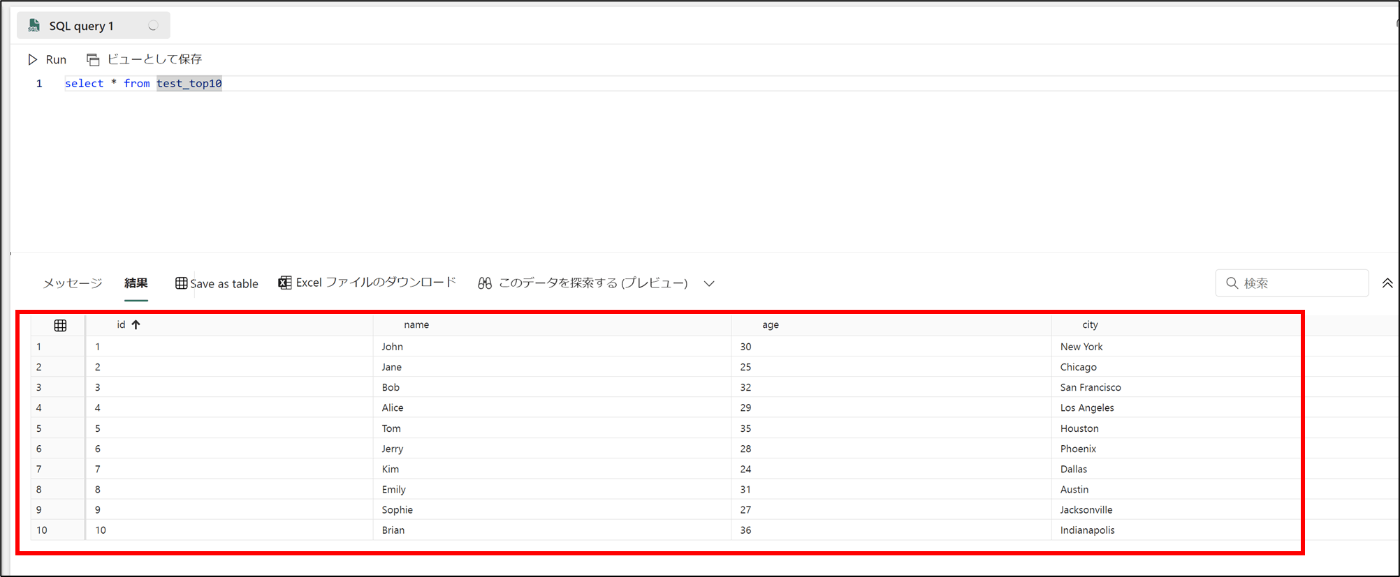Viewport: 1400px width, 577px height.
Task: Select Sophie's age cell 27
Action: pyautogui.click(x=891, y=510)
